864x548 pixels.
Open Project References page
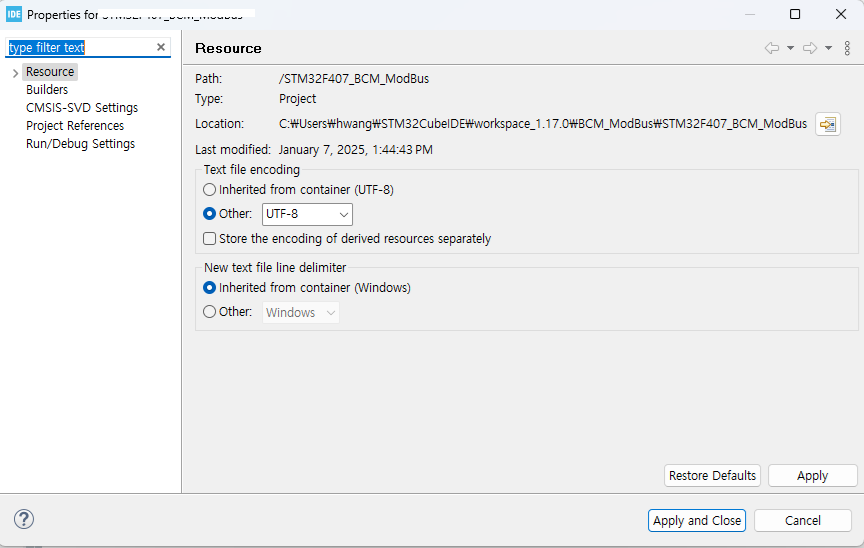75,126
